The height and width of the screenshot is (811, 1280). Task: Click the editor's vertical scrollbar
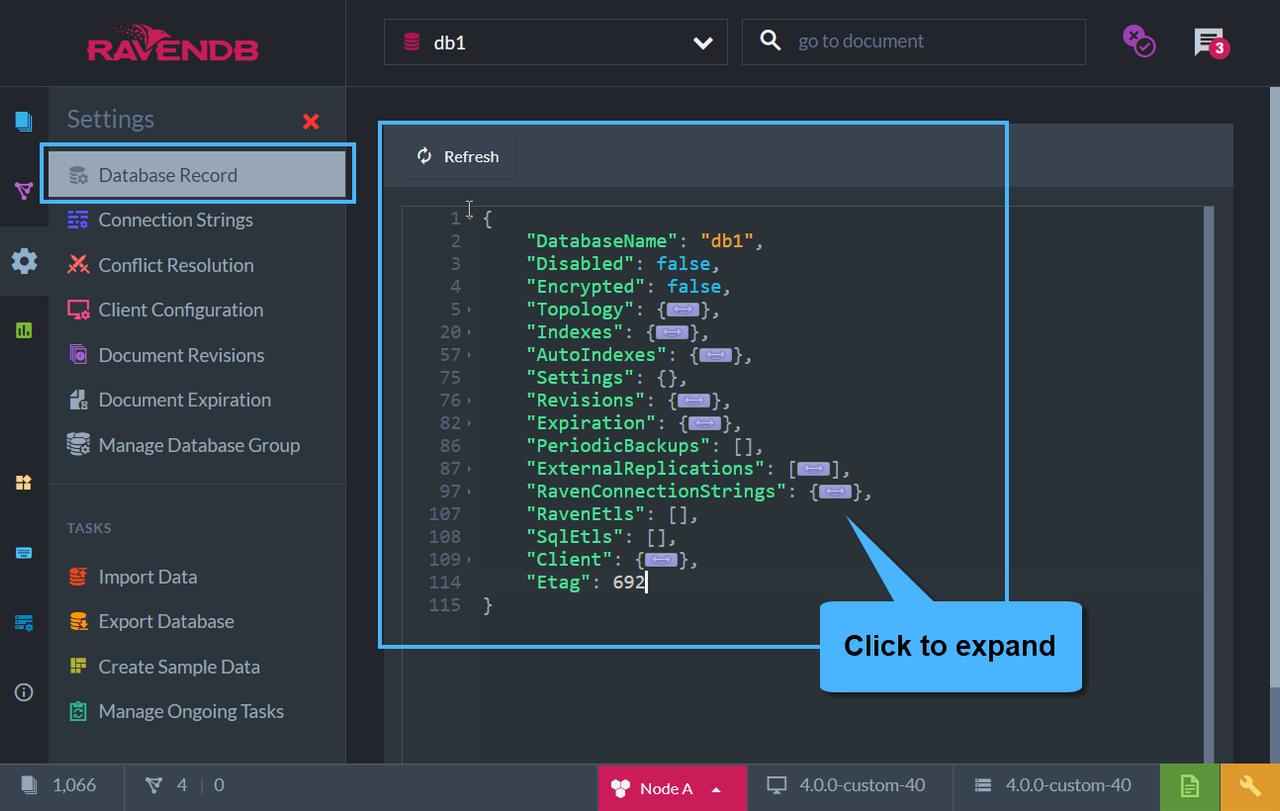coord(1209,485)
